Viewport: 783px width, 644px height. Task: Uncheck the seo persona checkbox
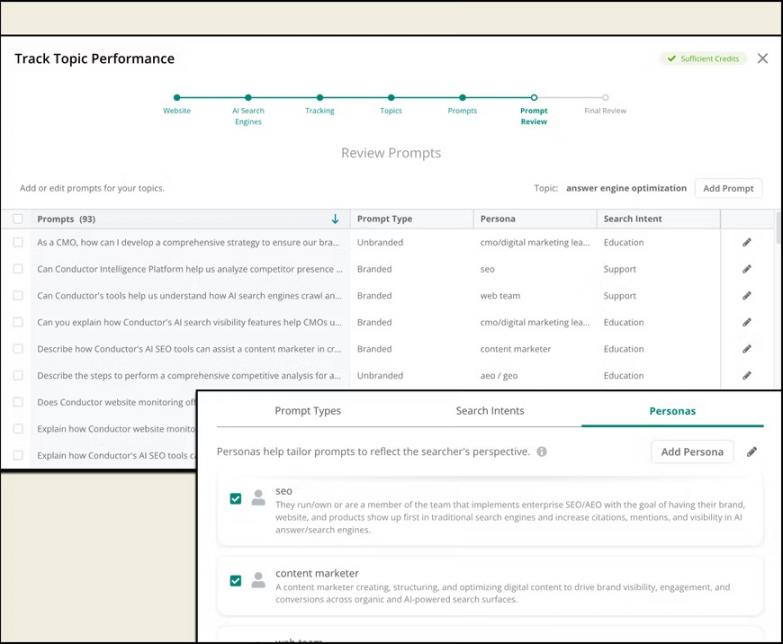235,498
